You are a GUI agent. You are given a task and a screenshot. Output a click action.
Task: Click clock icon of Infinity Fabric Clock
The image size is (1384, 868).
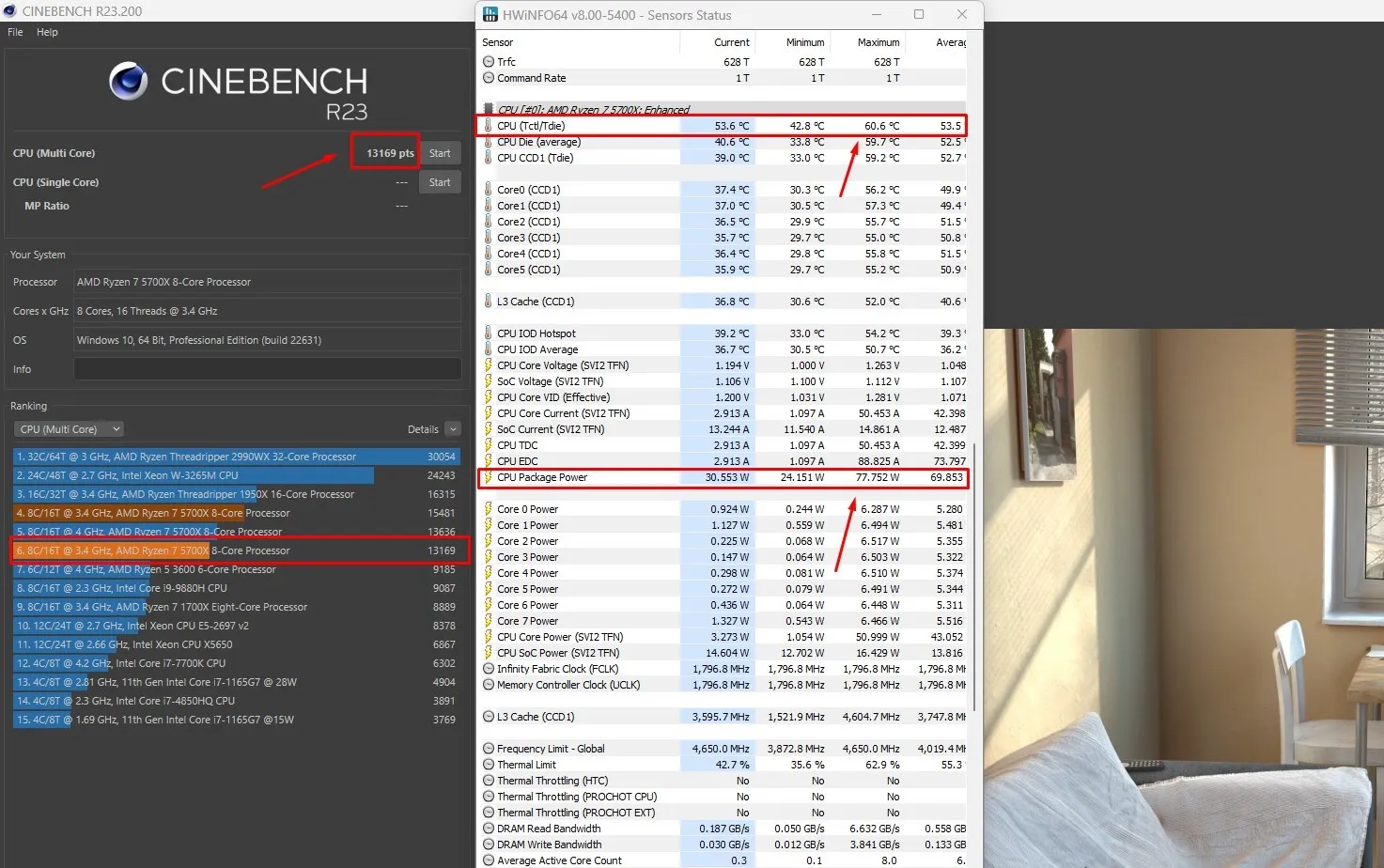point(489,669)
